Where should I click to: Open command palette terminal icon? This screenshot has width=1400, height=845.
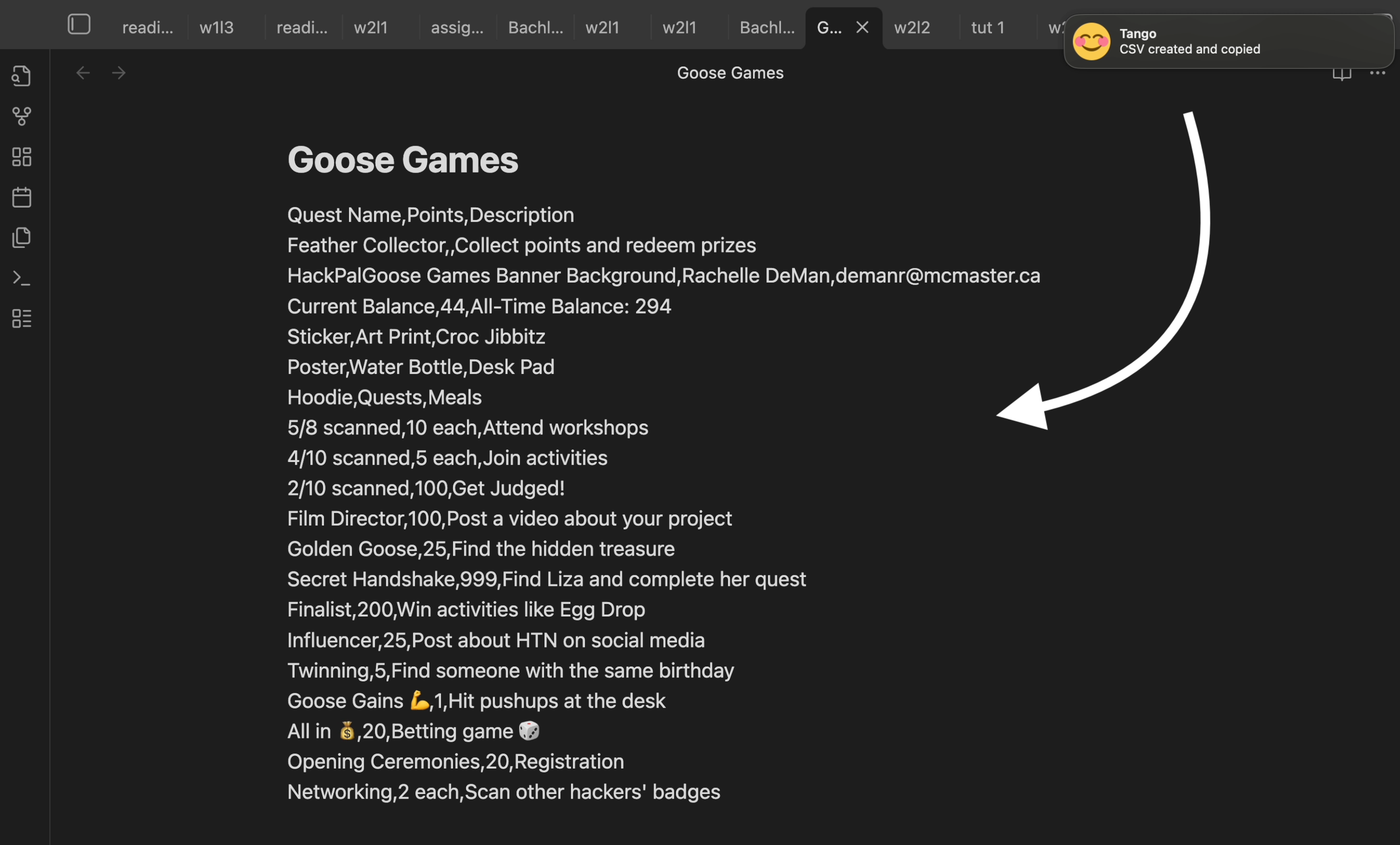[x=21, y=278]
